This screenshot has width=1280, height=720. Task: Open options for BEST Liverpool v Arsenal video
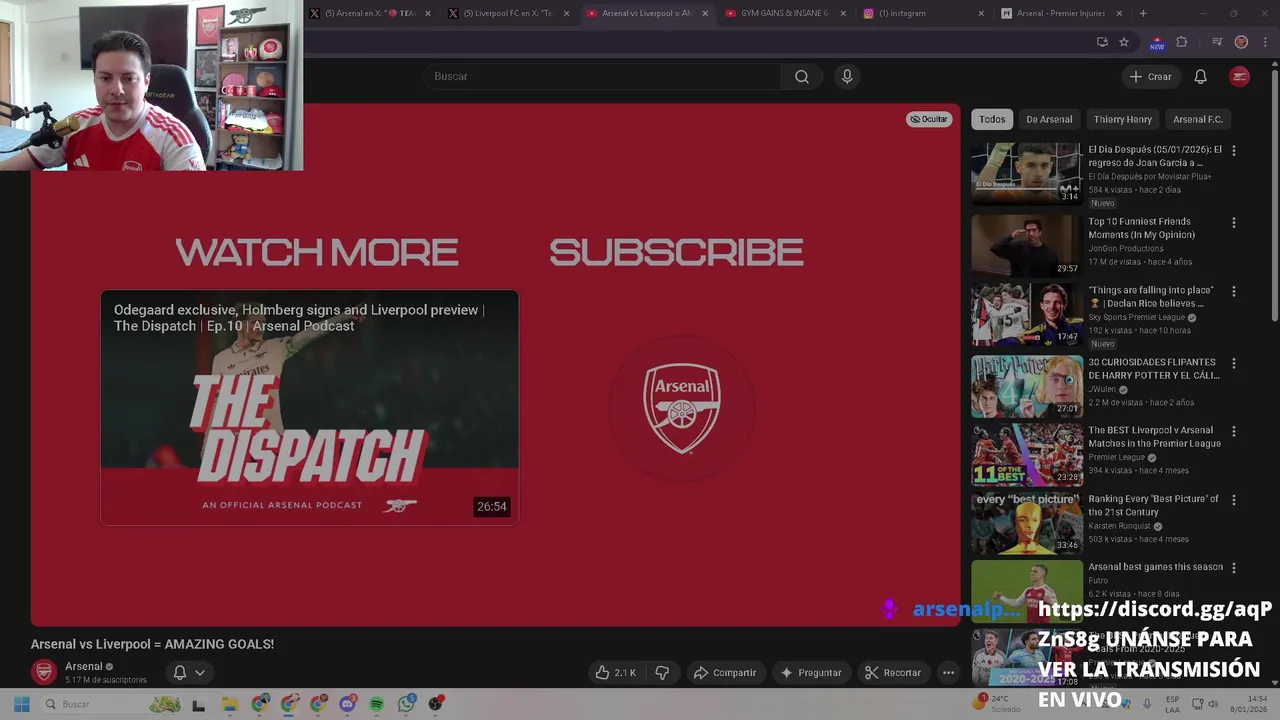1233,431
